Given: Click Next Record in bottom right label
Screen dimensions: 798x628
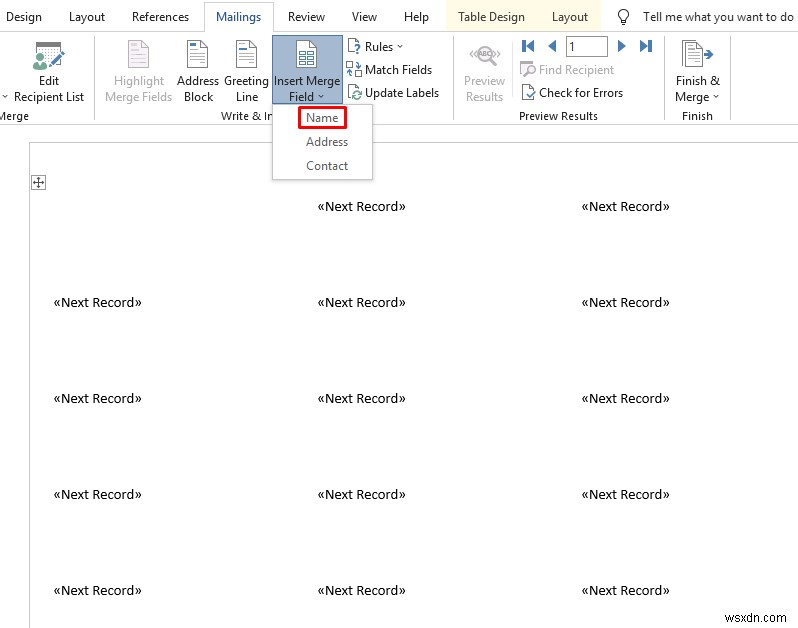Looking at the screenshot, I should (x=625, y=590).
